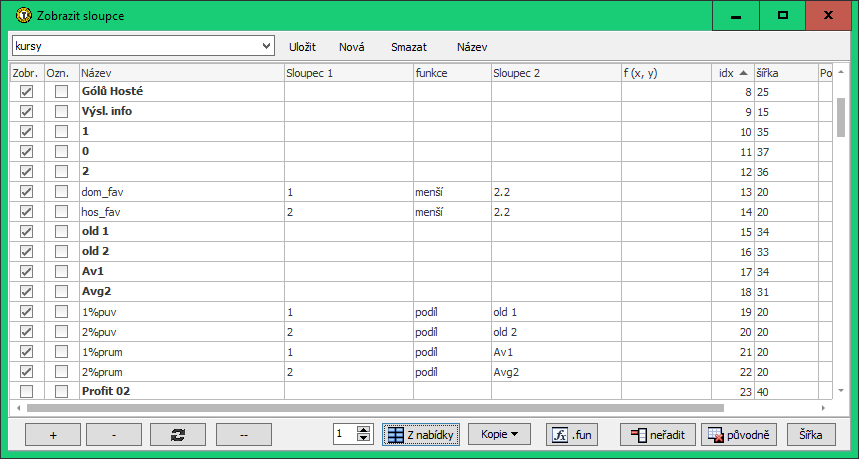Click idx value 13 in dom_fav row
The width and height of the screenshot is (859, 459).
click(x=746, y=192)
